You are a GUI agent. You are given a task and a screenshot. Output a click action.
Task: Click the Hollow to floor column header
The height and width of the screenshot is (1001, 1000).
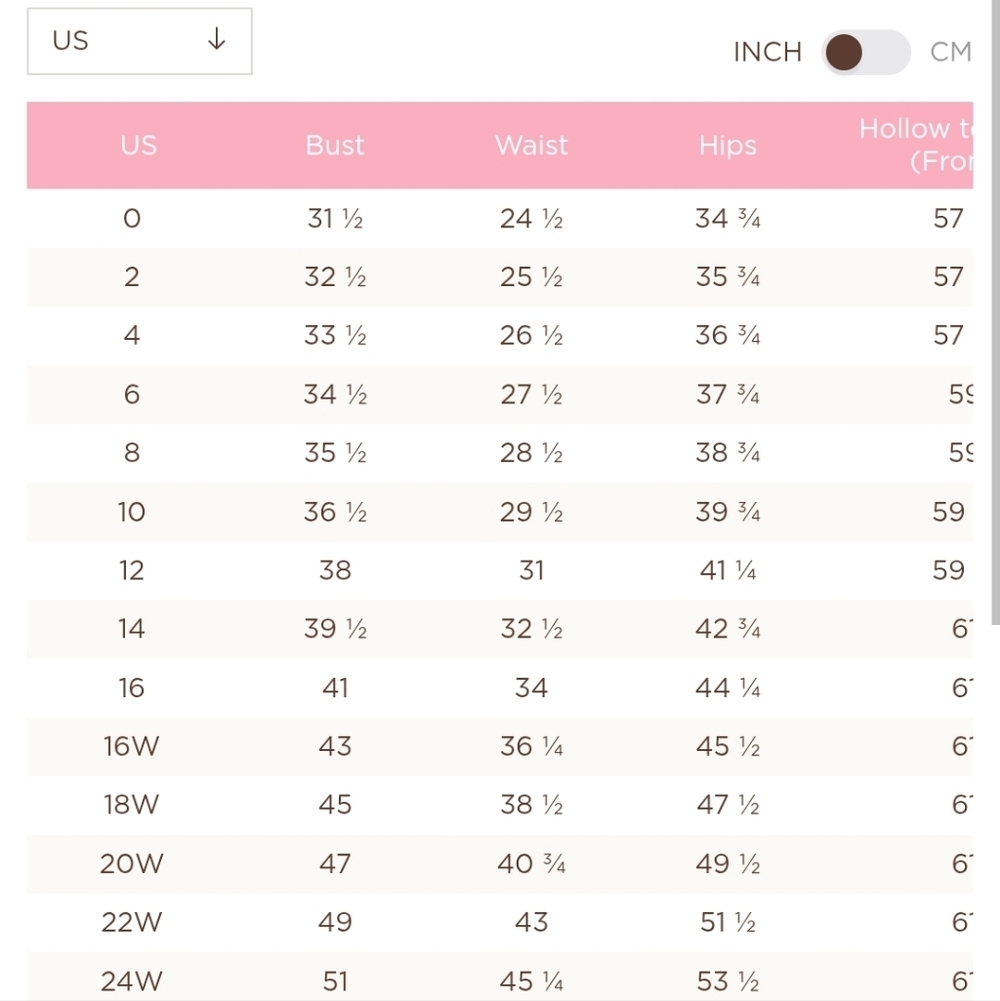(916, 145)
